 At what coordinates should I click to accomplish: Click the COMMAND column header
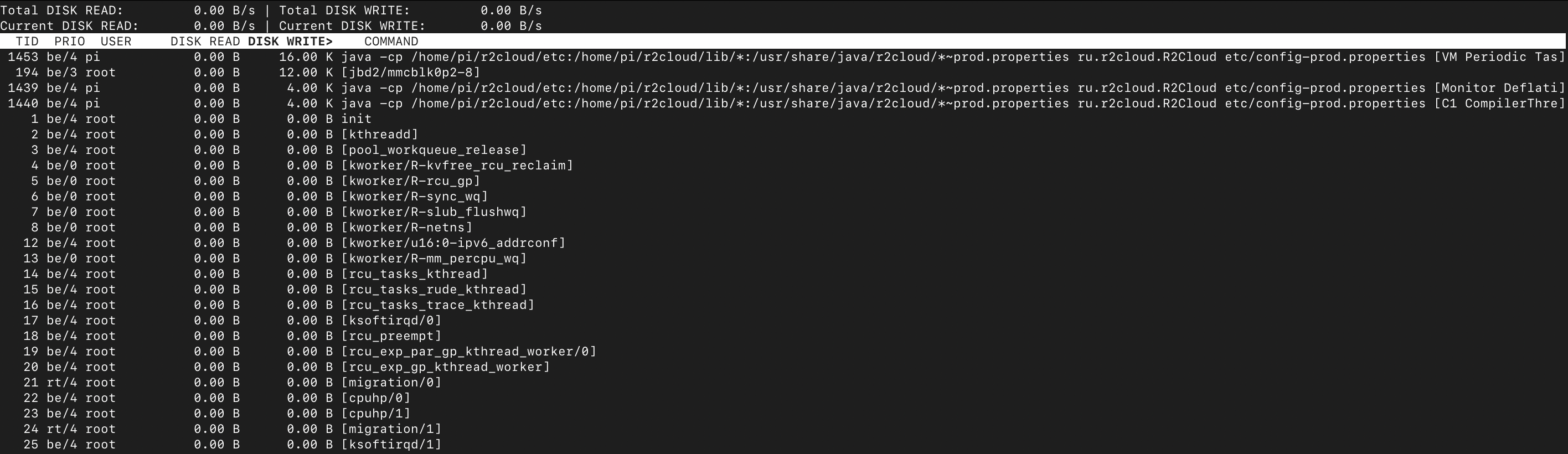[x=391, y=42]
